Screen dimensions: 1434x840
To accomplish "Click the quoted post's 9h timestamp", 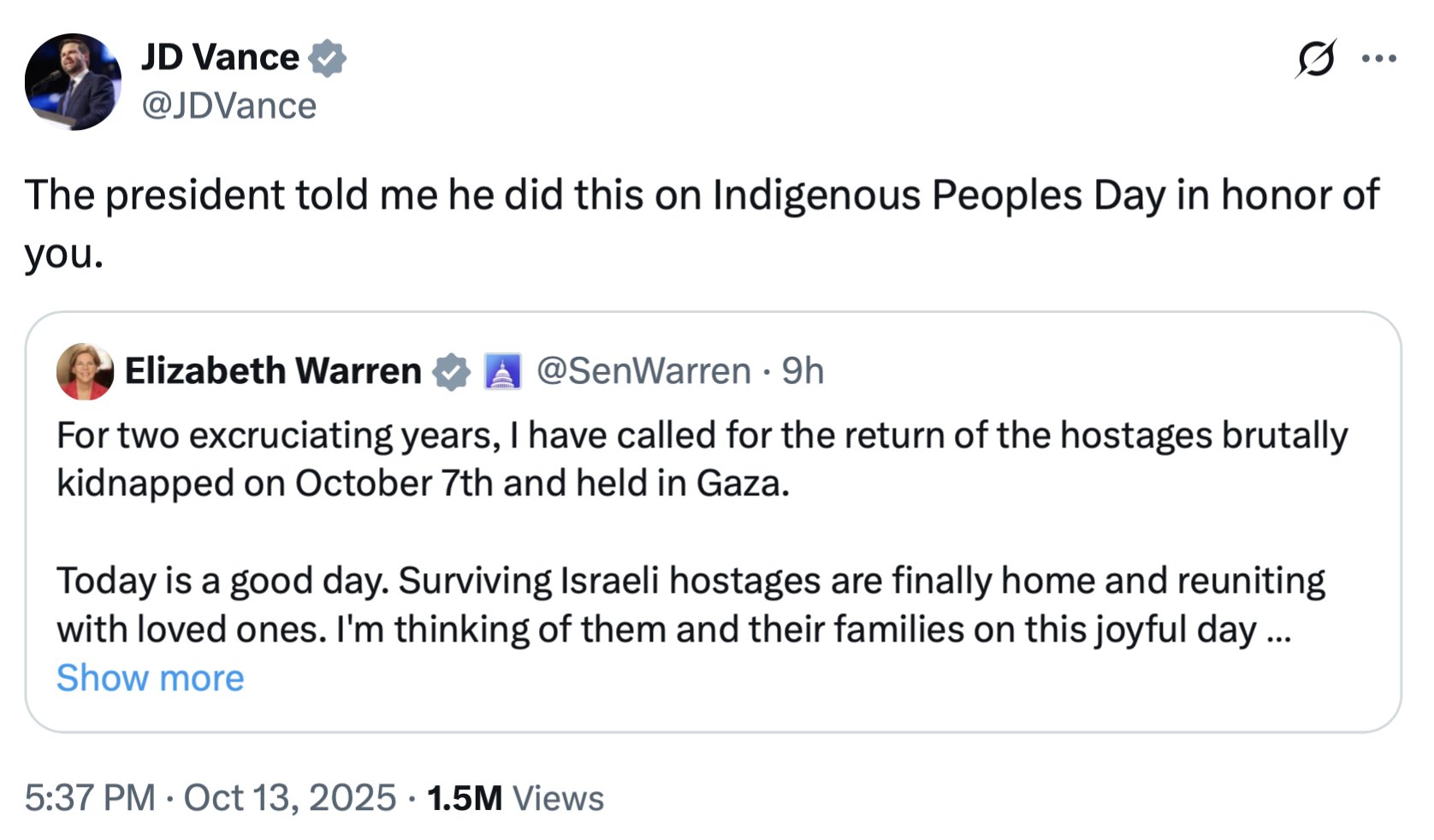I will 803,371.
